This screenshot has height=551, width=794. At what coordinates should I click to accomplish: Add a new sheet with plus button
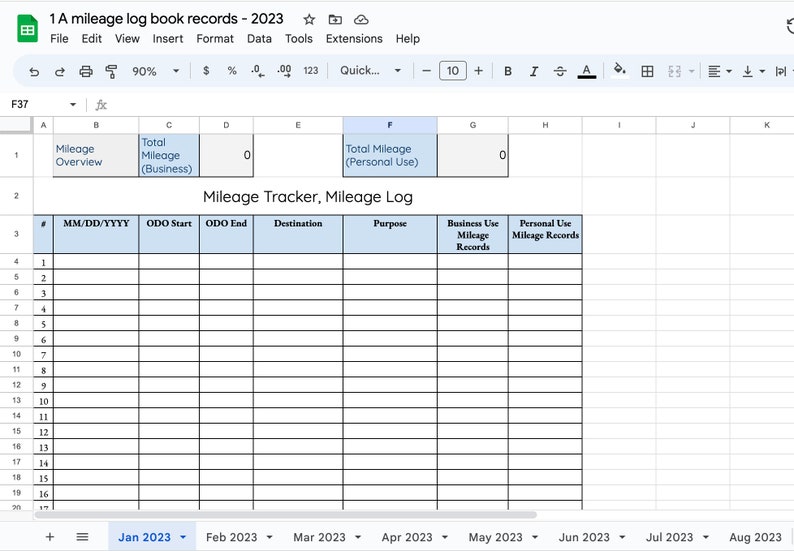click(x=50, y=537)
